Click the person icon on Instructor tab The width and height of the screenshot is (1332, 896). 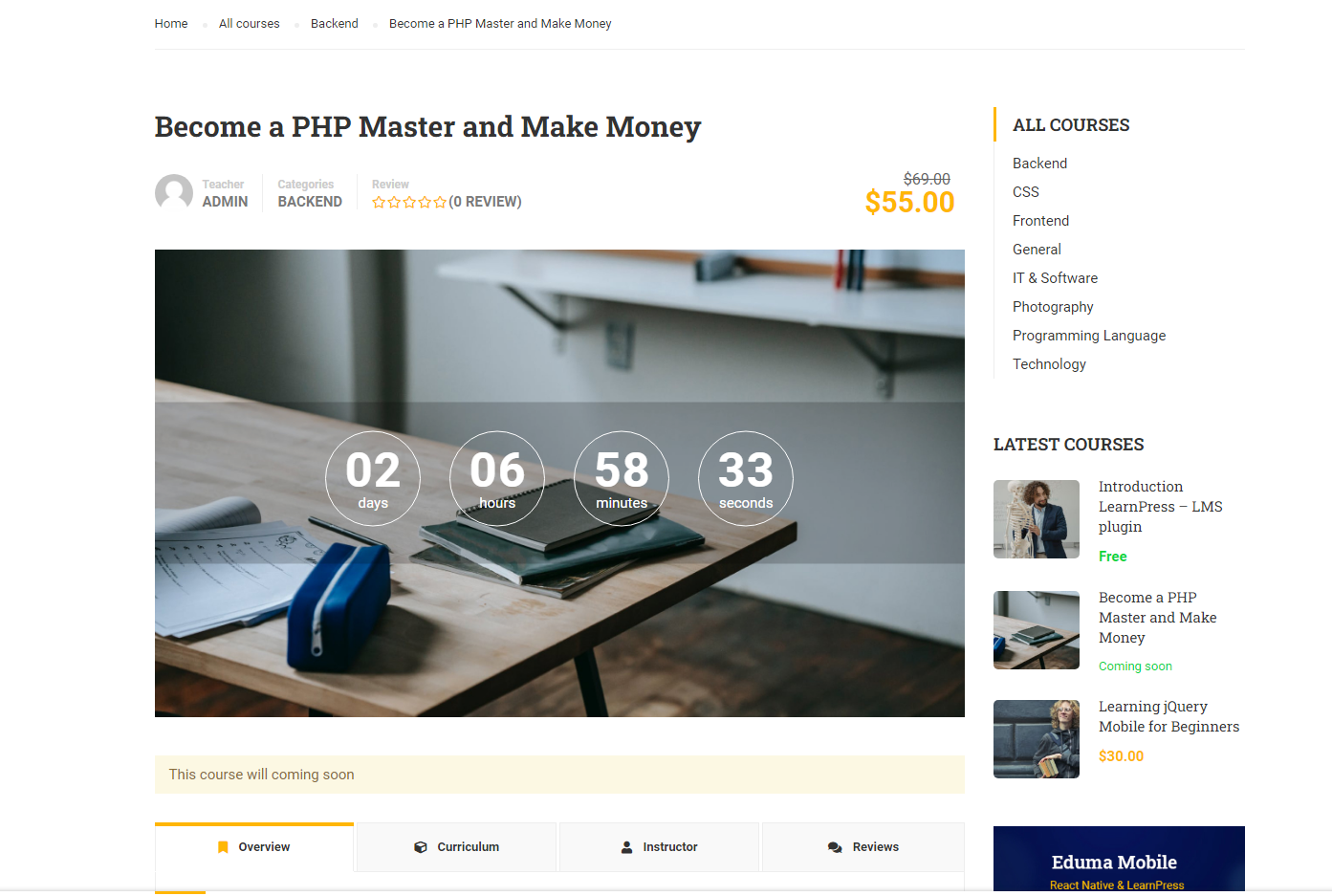coord(627,847)
